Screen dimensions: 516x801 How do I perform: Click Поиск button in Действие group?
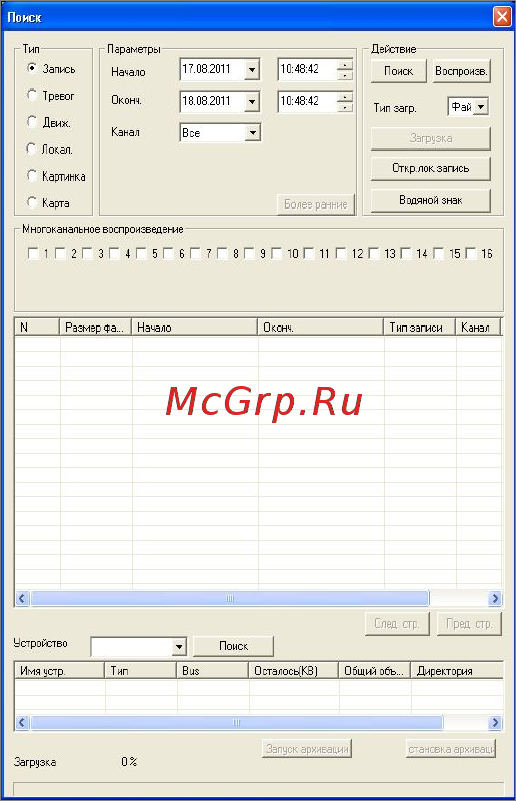point(398,71)
